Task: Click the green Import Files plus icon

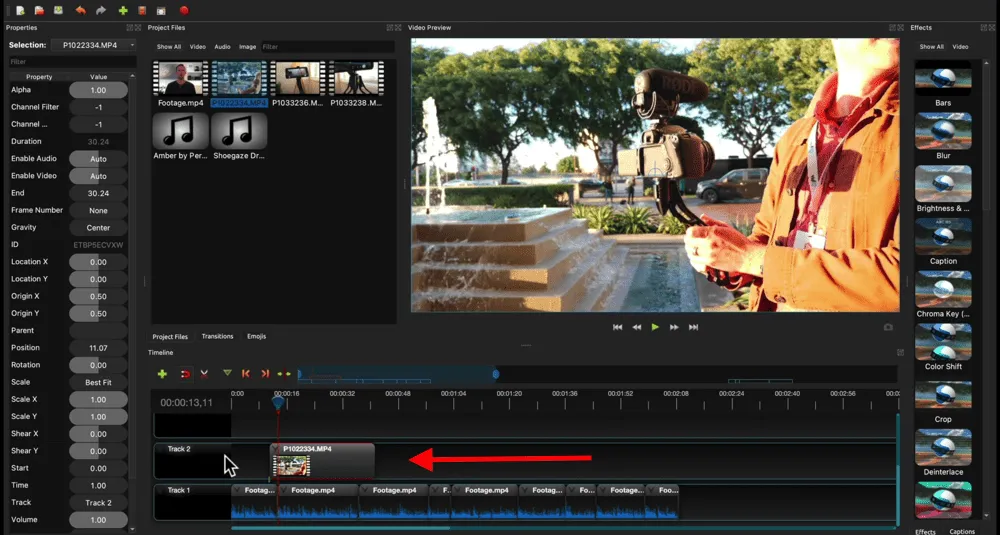Action: [x=123, y=10]
